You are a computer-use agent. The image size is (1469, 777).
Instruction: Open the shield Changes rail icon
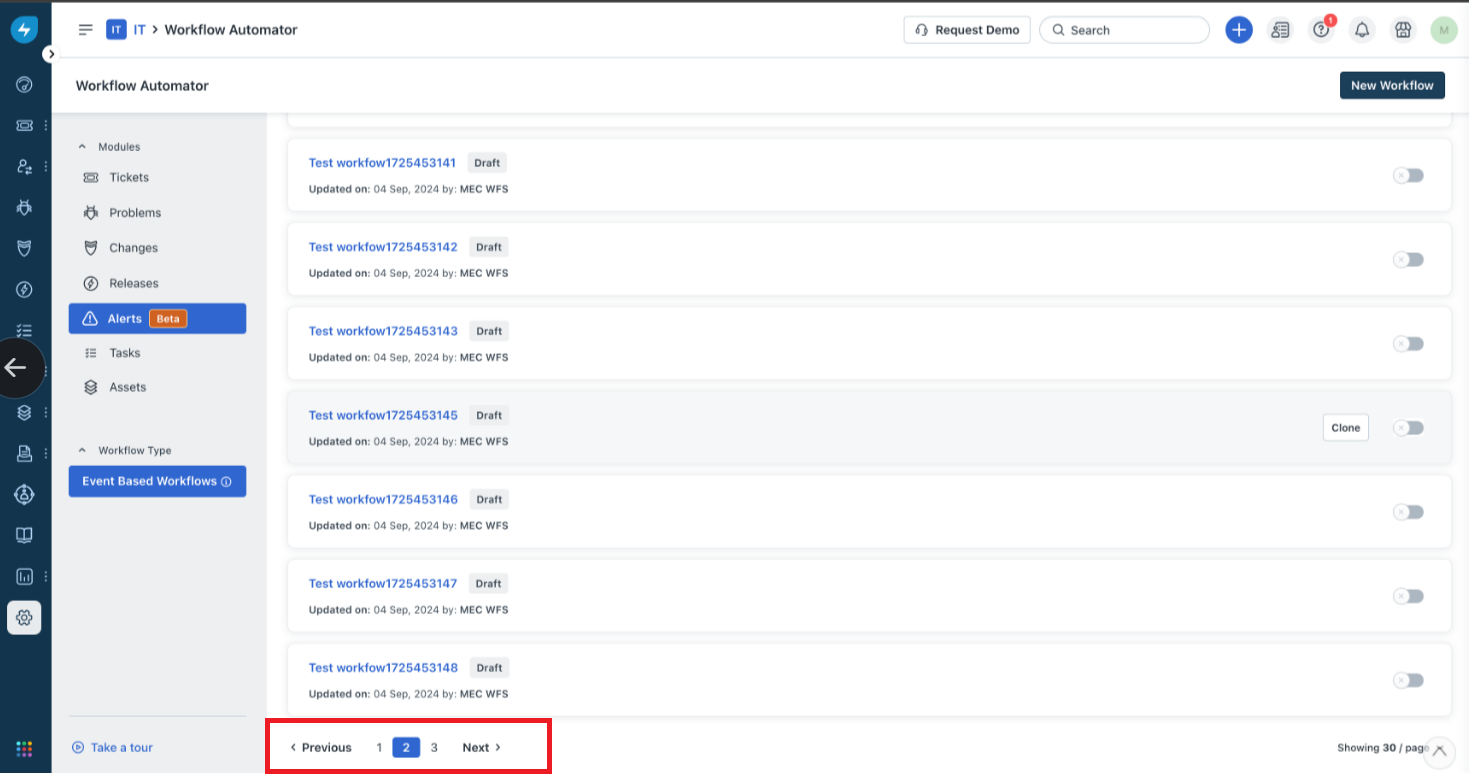[25, 248]
